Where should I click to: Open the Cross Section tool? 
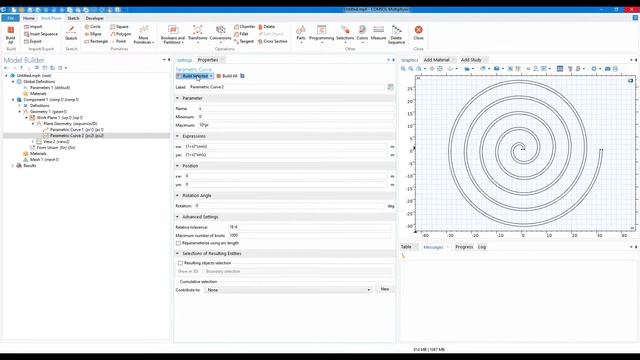tap(273, 41)
